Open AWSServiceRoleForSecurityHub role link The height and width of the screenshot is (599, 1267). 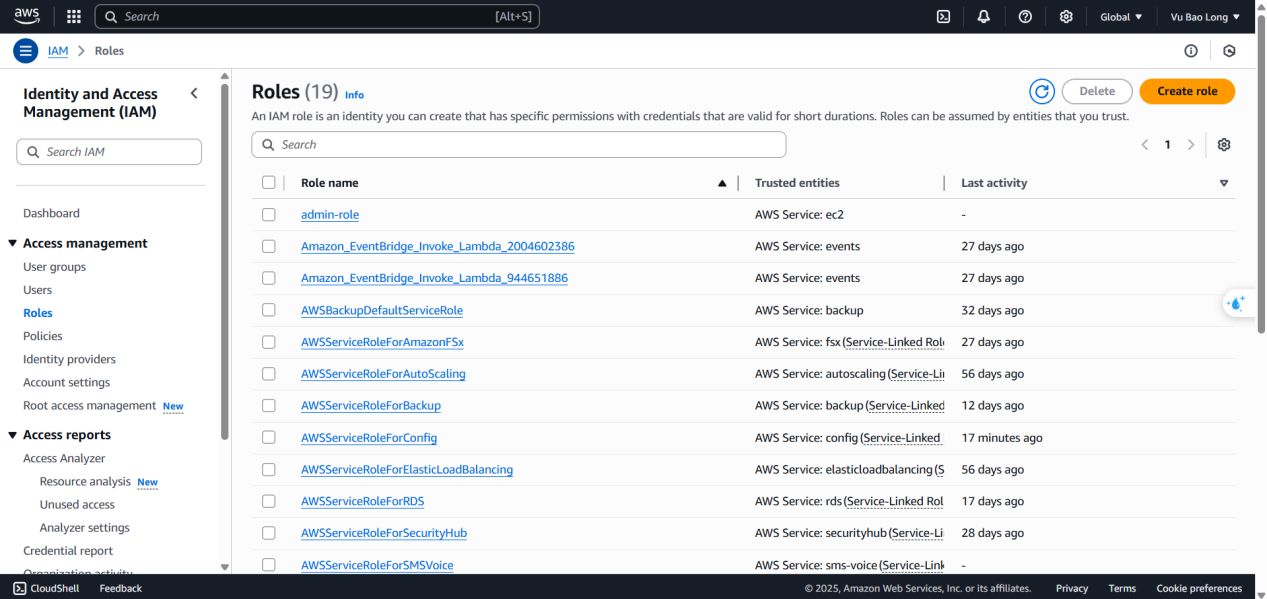click(x=384, y=533)
